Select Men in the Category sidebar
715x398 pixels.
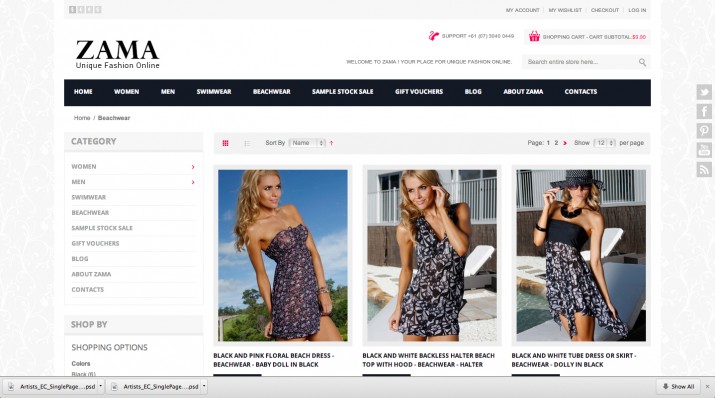(78, 182)
